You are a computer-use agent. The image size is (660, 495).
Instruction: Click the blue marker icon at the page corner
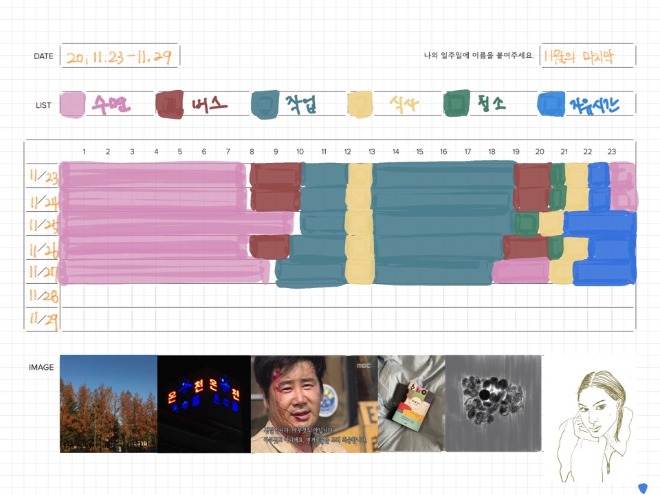[x=643, y=489]
